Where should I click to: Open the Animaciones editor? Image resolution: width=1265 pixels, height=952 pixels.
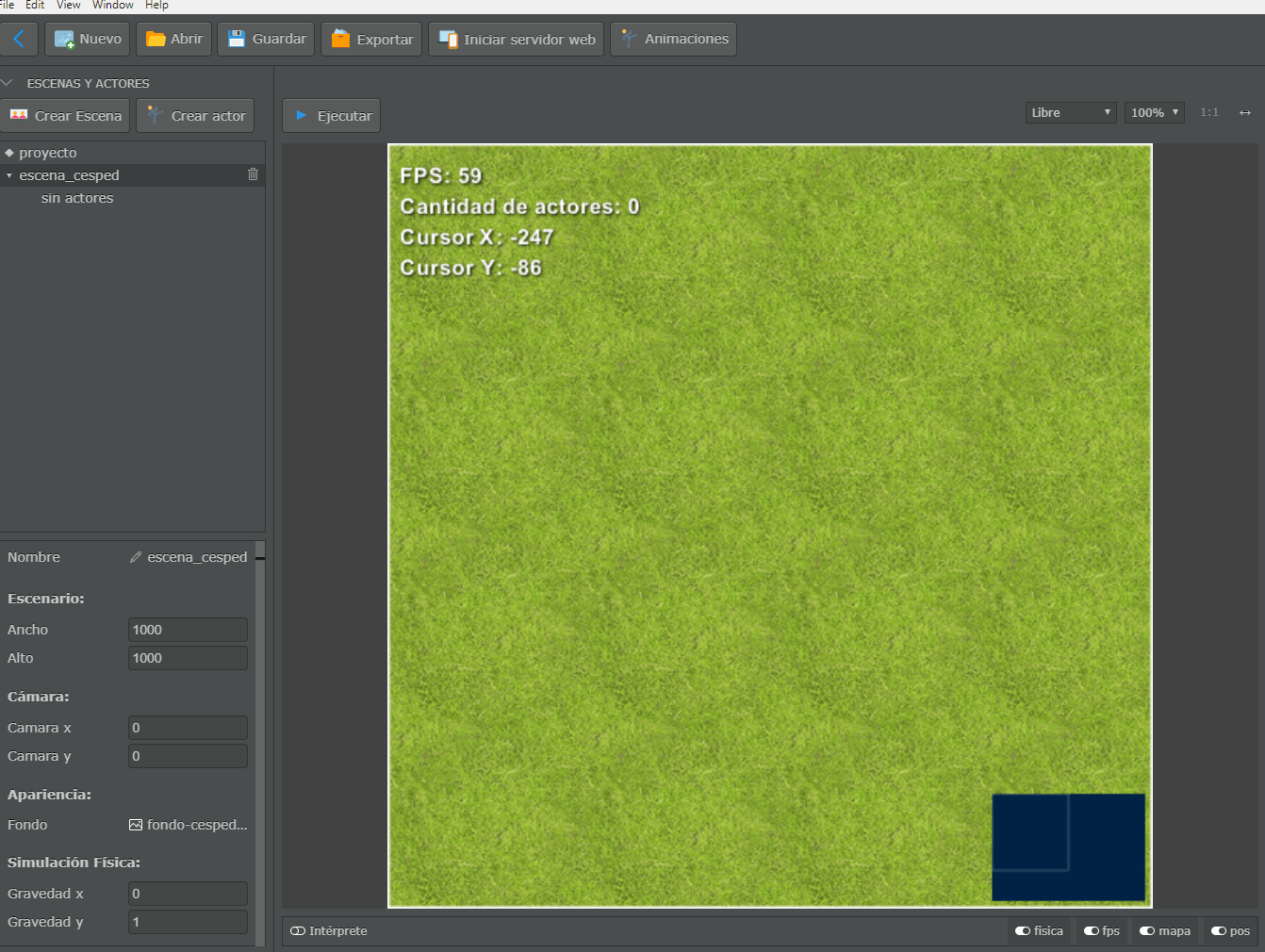click(673, 39)
